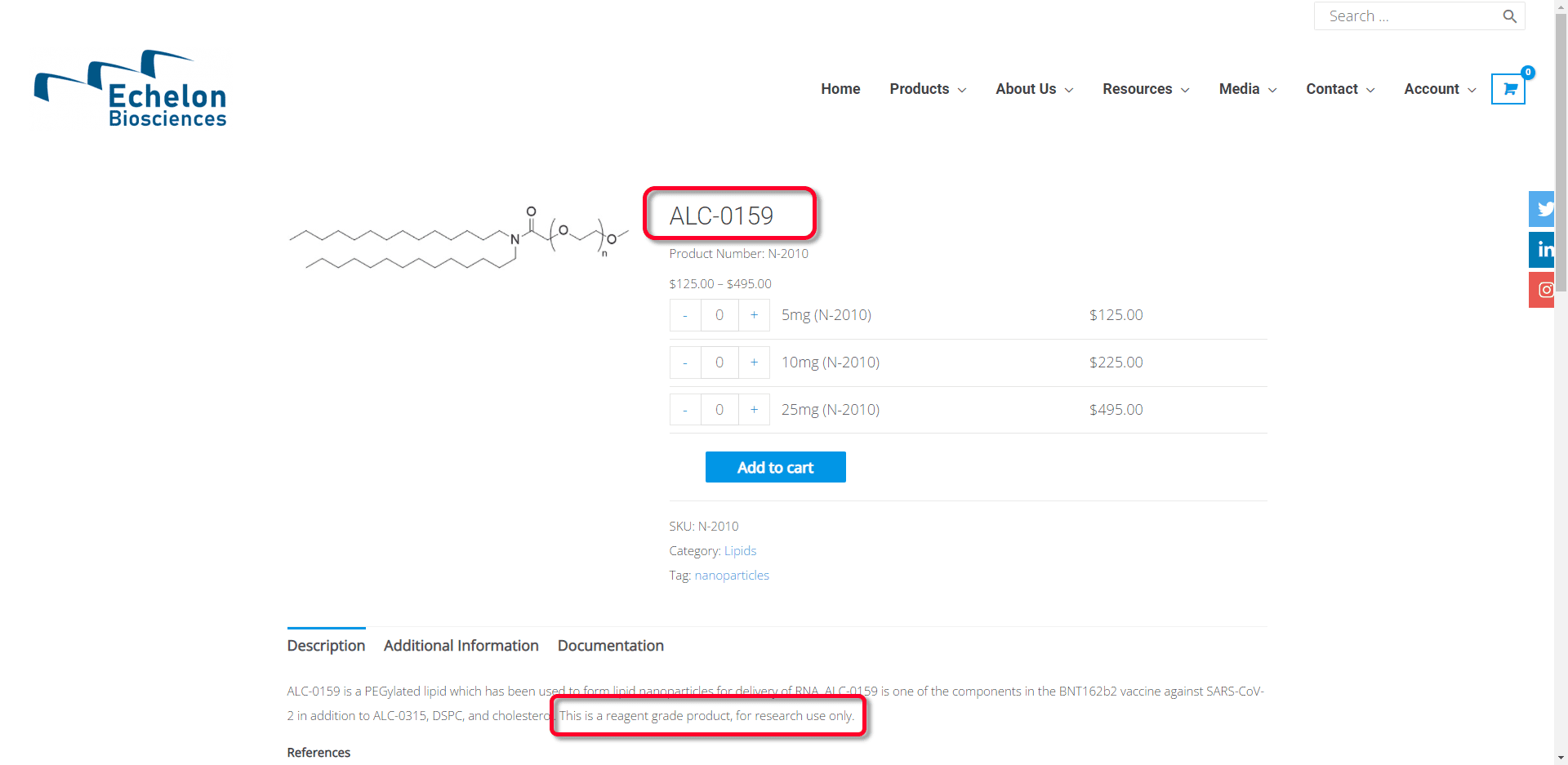The image size is (1568, 765).
Task: Open the nanoparticles tag link
Action: click(732, 576)
